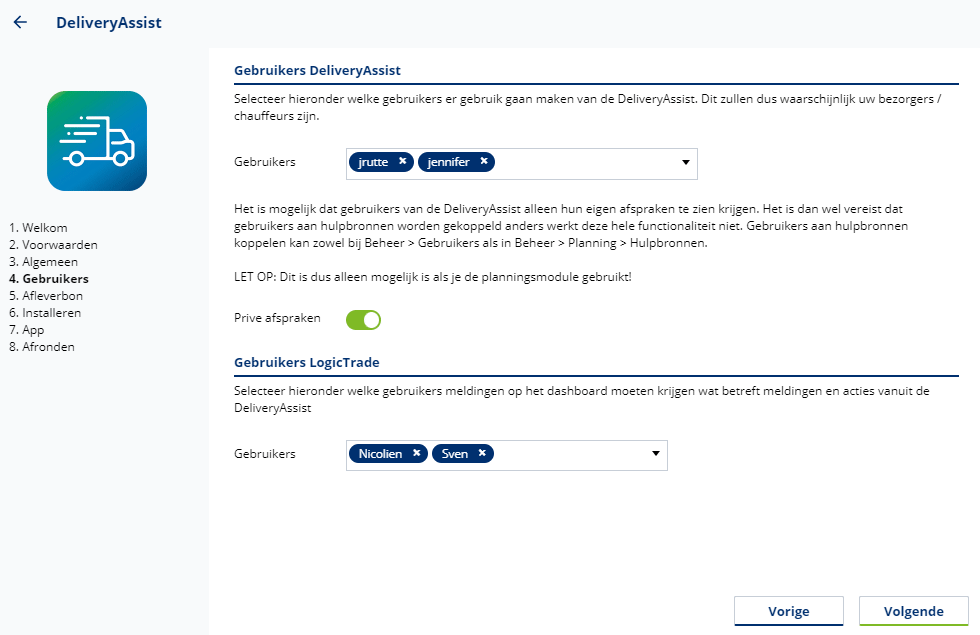Go to step 6. Installeren
The width and height of the screenshot is (980, 635).
pyautogui.click(x=45, y=312)
